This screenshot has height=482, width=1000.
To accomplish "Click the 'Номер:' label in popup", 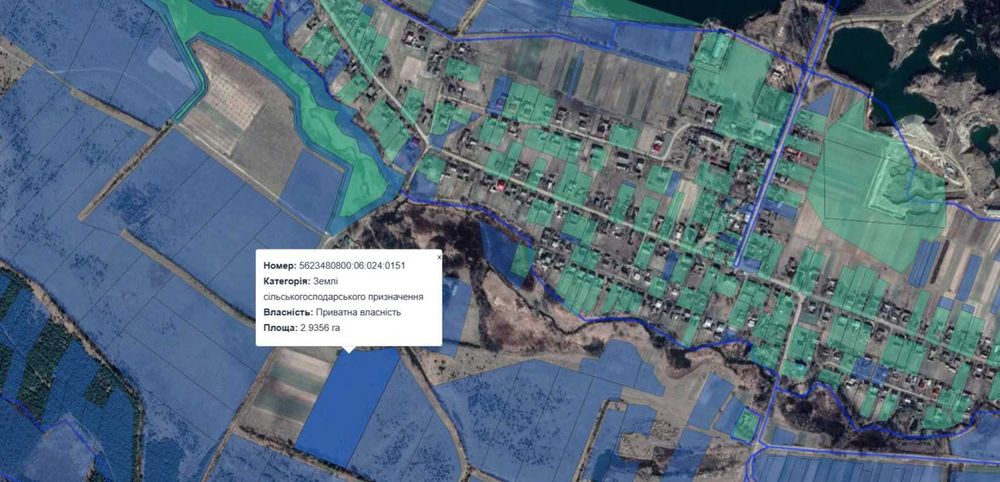I will click(x=279, y=265).
